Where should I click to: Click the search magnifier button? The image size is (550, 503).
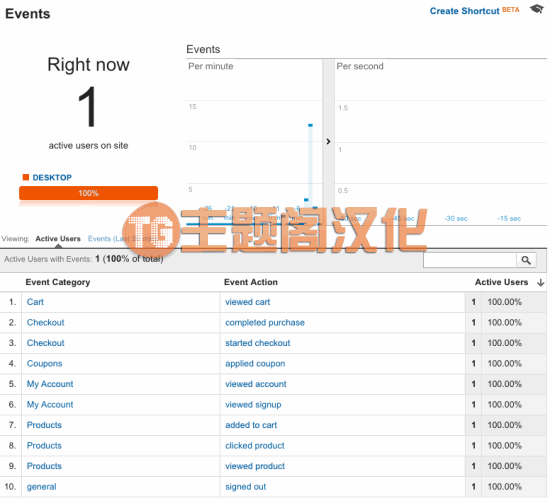pyautogui.click(x=526, y=260)
